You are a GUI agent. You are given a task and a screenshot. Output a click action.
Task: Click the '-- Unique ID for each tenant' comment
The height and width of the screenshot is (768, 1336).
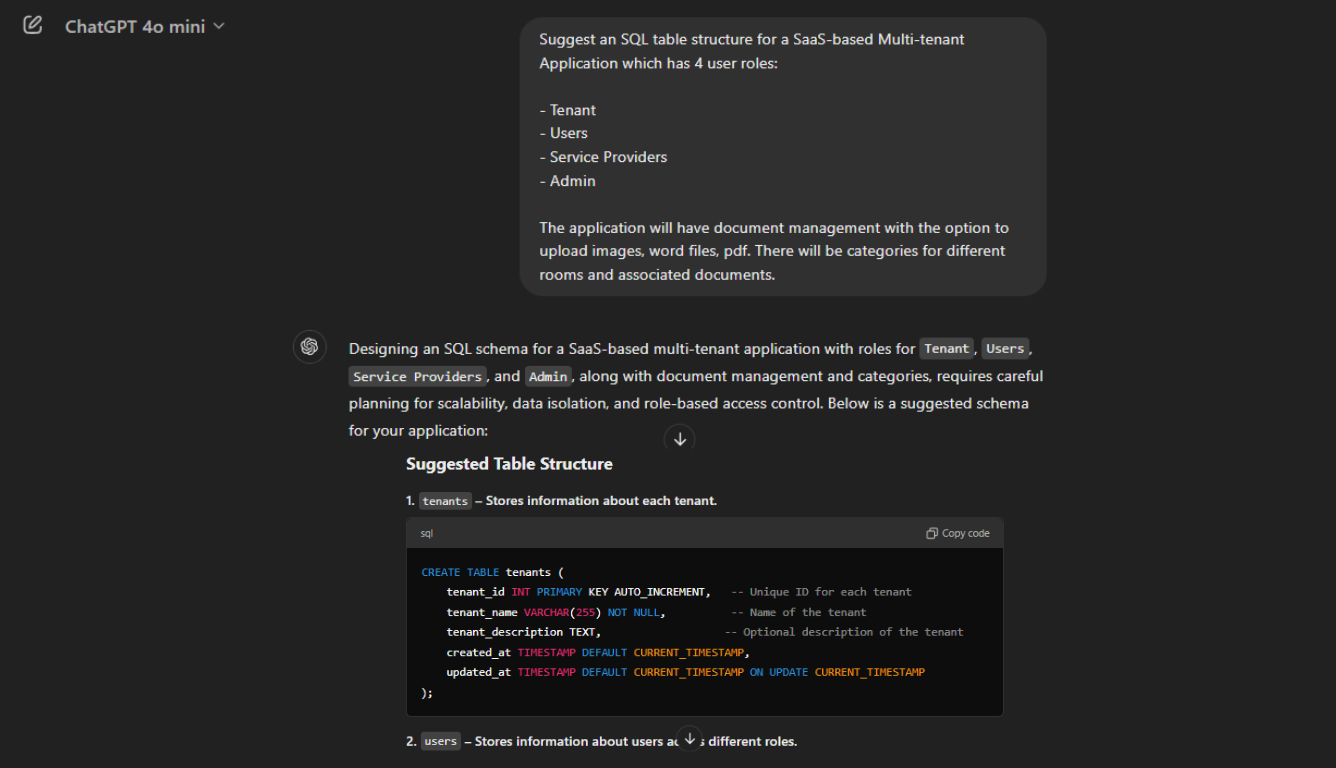click(x=821, y=592)
